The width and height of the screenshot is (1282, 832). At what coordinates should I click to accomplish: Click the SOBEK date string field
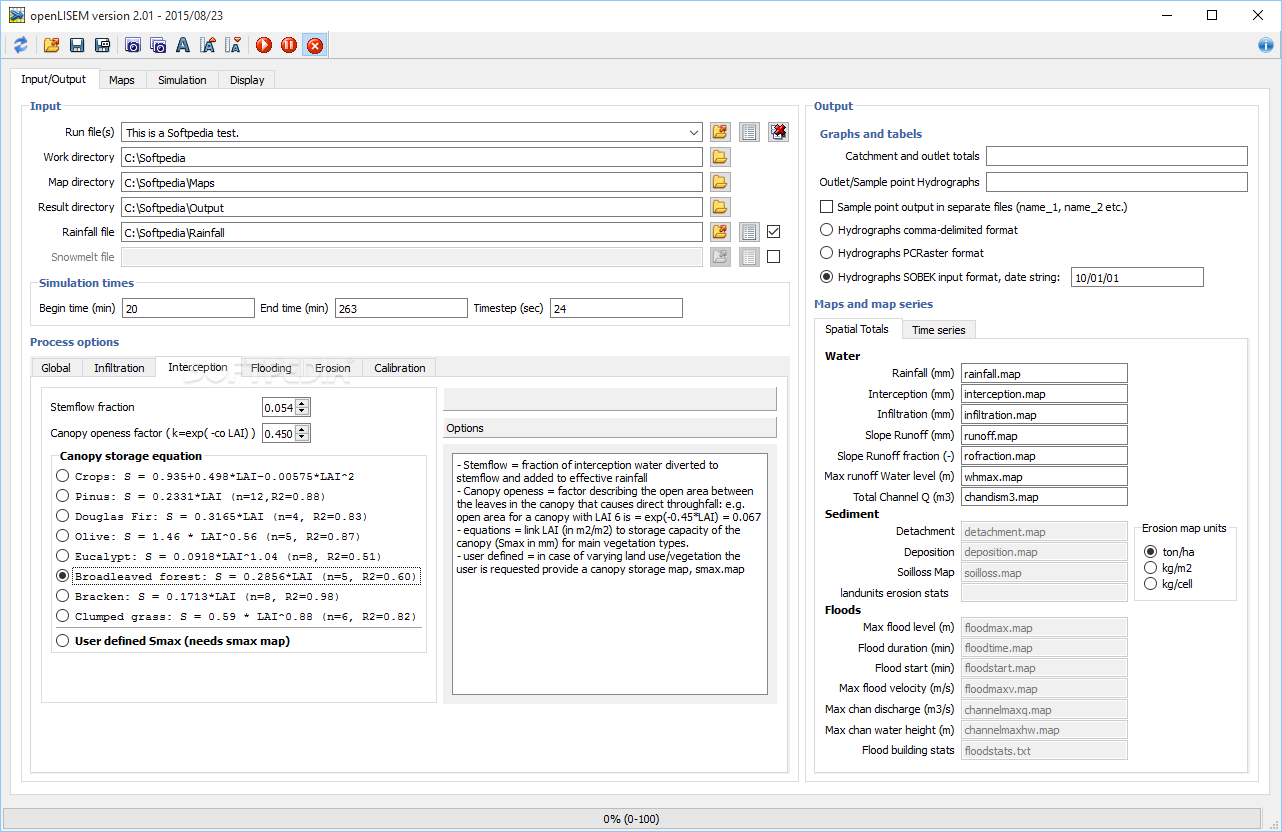[x=1137, y=277]
